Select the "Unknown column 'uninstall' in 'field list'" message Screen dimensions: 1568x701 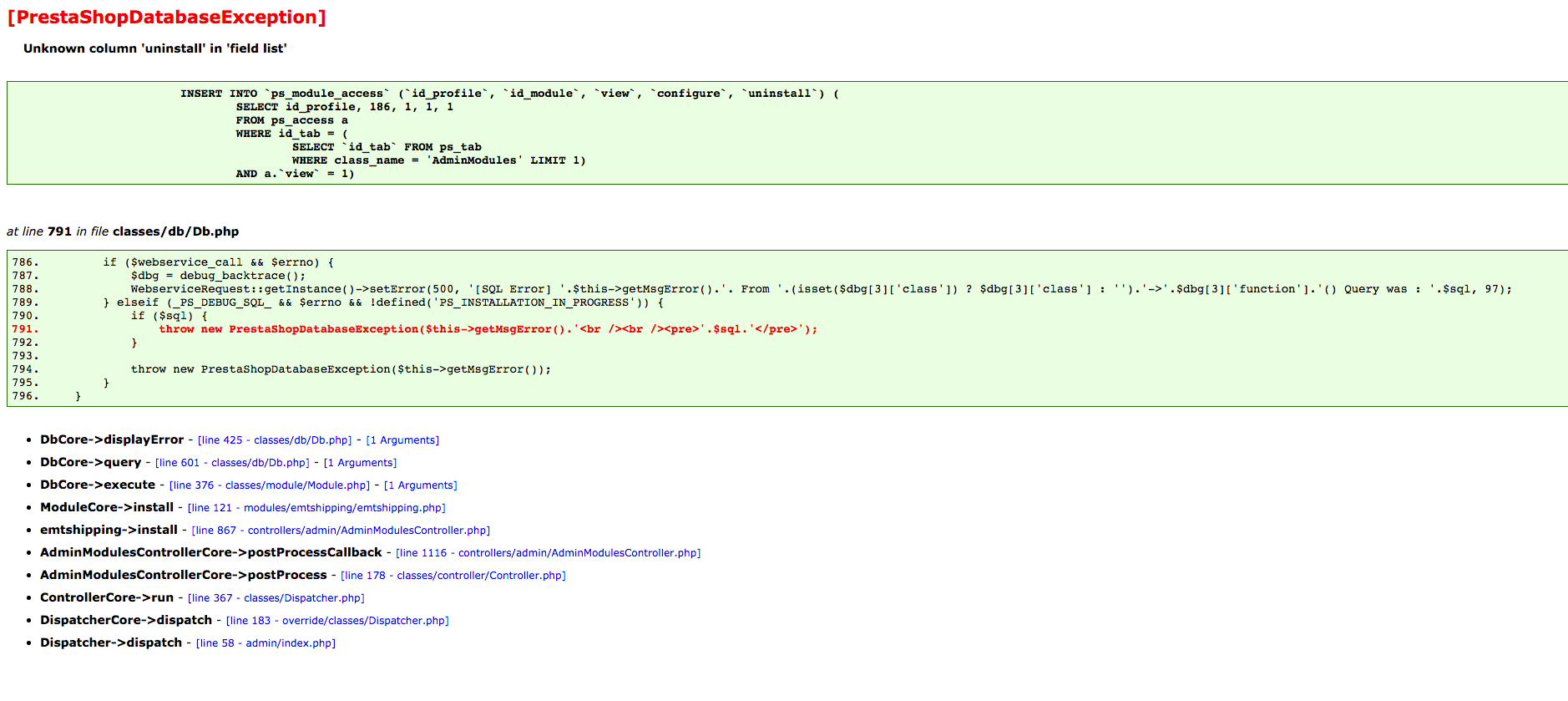coord(155,48)
